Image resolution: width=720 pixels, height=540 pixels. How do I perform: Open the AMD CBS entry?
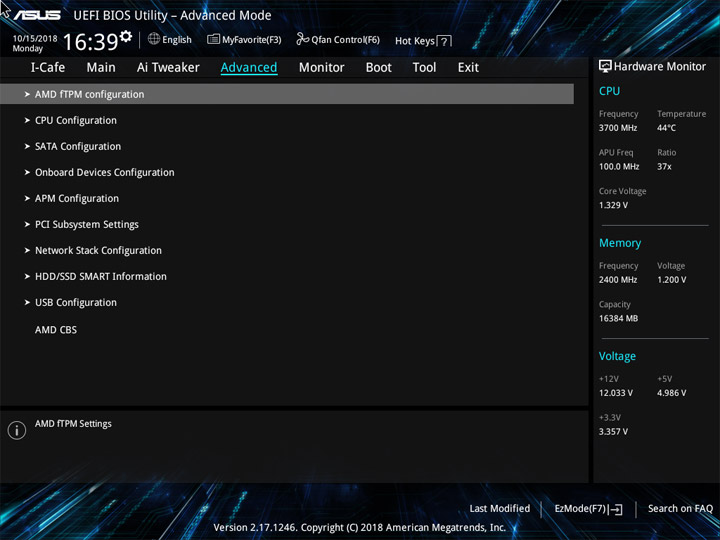tap(56, 330)
